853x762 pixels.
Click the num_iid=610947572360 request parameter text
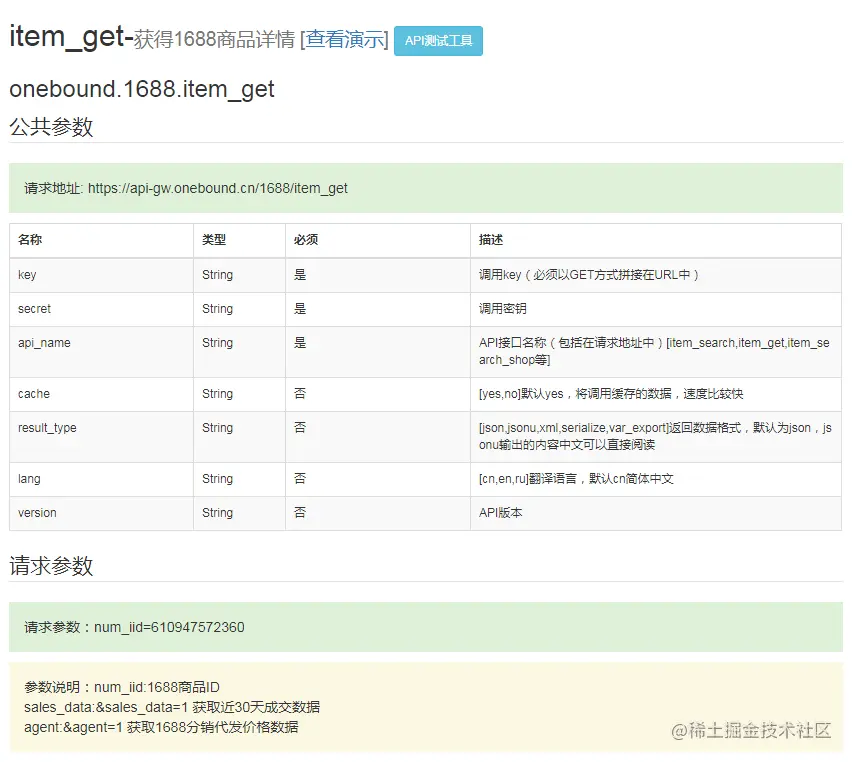pyautogui.click(x=169, y=627)
